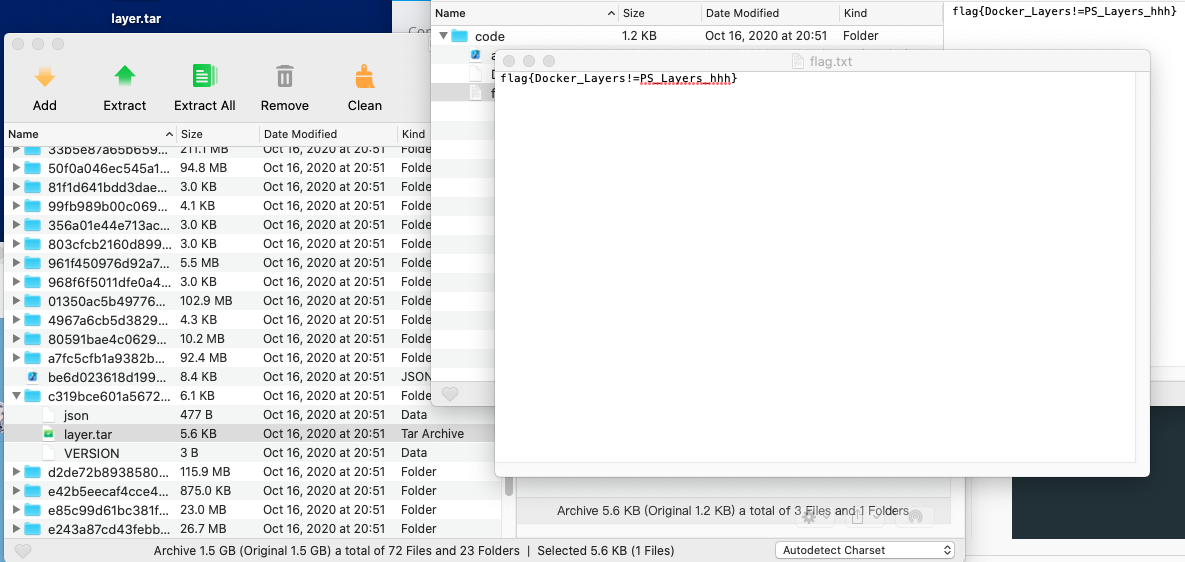Collapse the c319bce601a5672 folder
1185x562 pixels.
[17, 396]
